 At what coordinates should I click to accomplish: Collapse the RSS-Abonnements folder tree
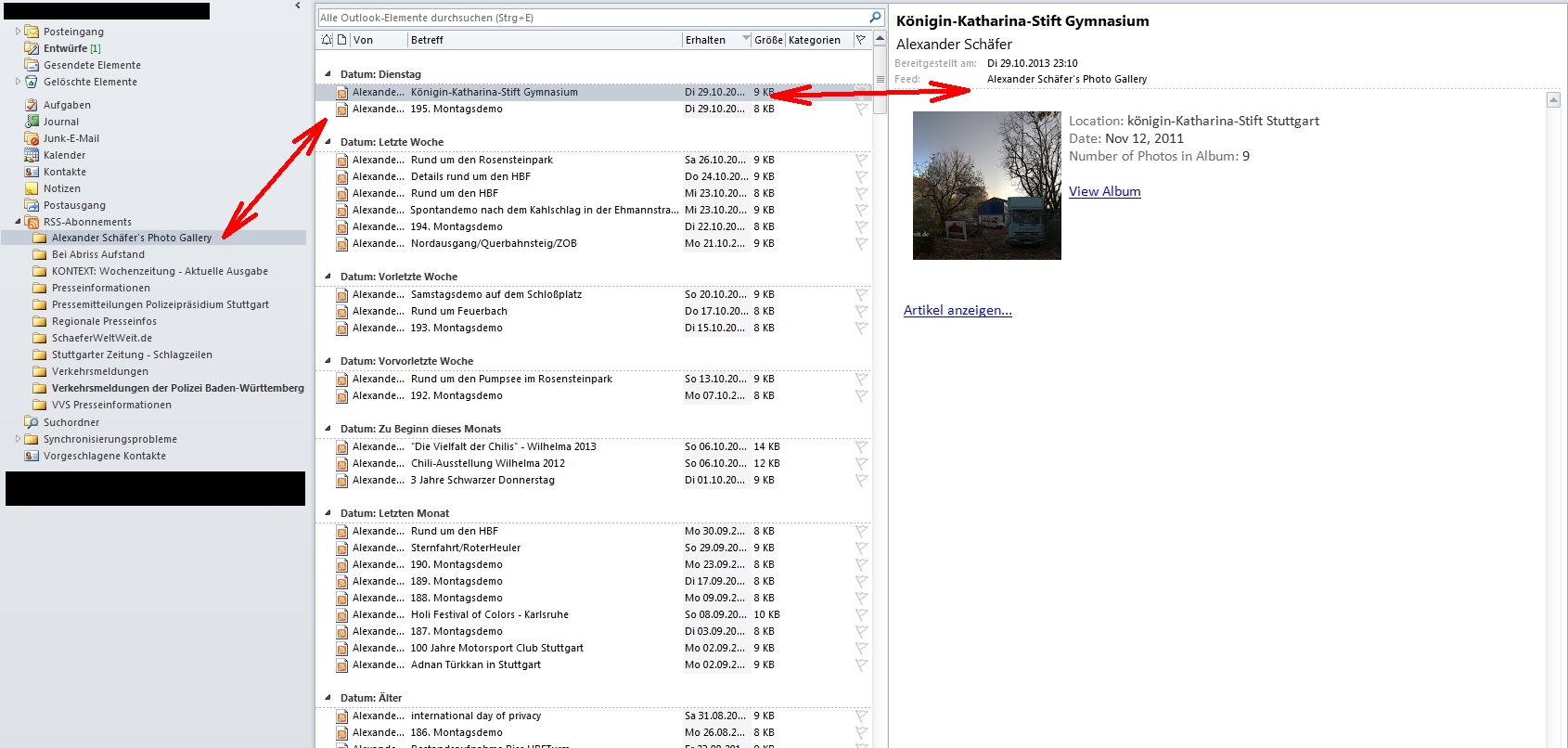18,222
